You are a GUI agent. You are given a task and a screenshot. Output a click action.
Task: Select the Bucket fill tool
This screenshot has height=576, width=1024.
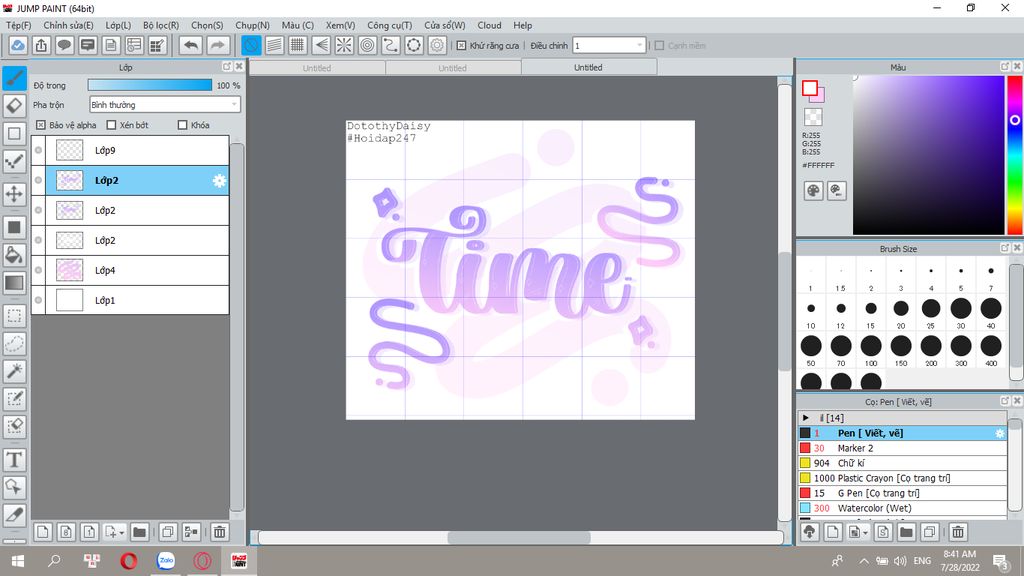tap(14, 255)
